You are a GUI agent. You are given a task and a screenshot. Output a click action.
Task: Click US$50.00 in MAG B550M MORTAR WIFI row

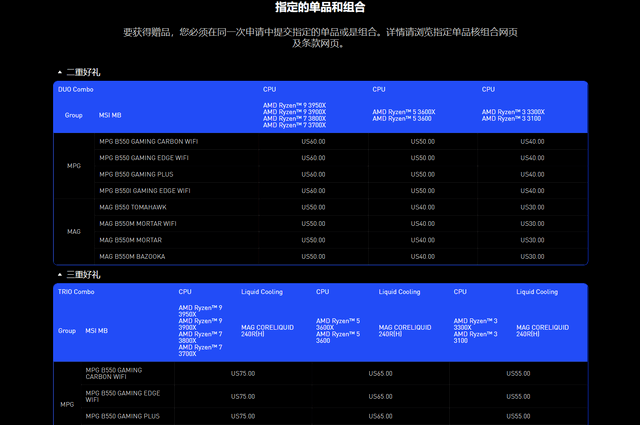click(313, 224)
